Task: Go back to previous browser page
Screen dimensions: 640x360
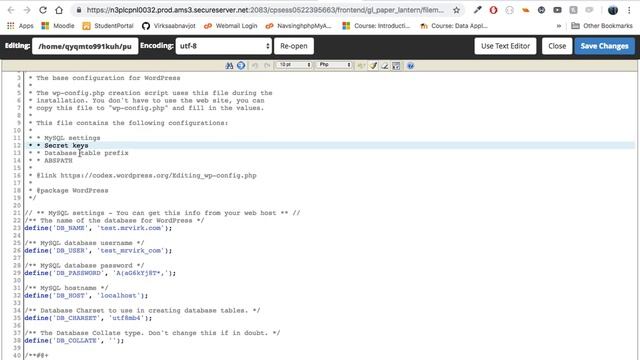Action: (x=11, y=10)
